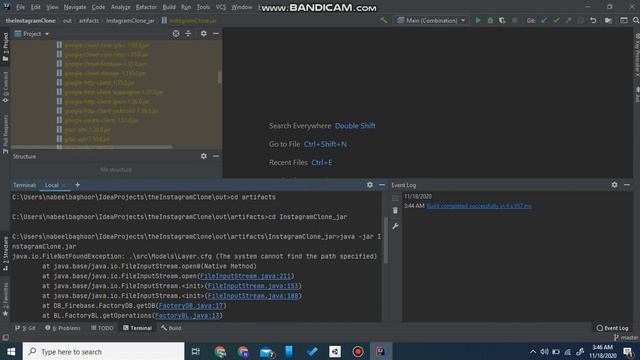Open the Problems tool window tab

[63, 328]
